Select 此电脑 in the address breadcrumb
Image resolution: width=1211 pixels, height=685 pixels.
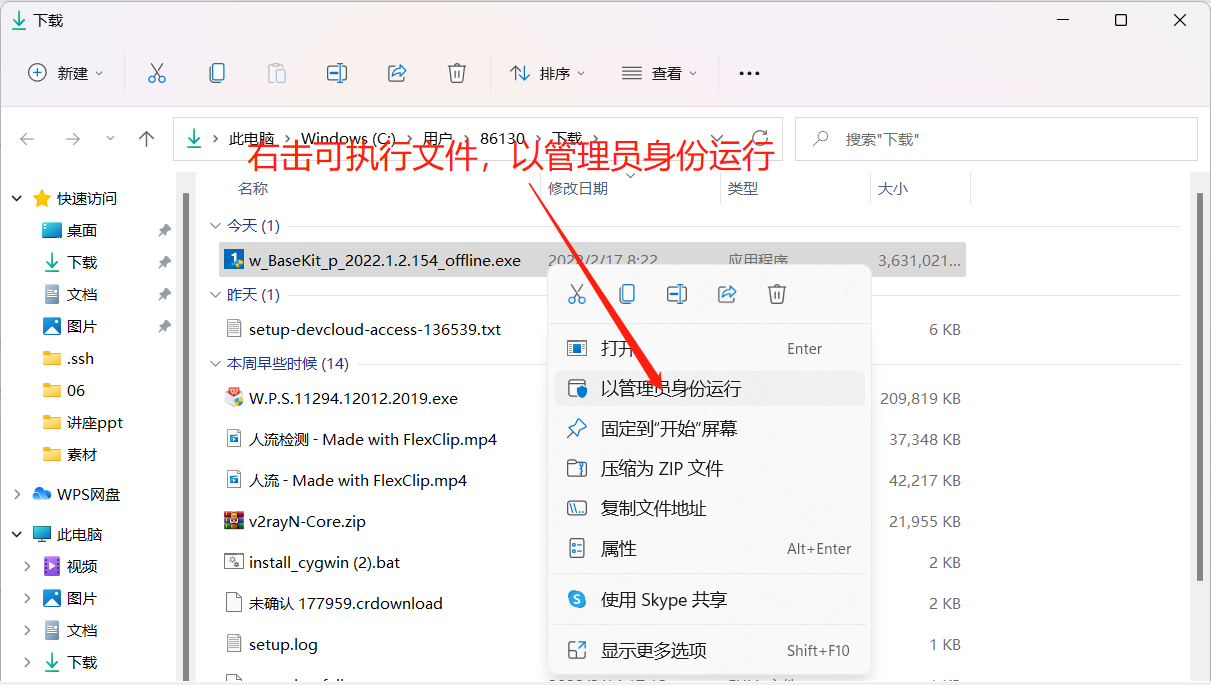click(252, 139)
